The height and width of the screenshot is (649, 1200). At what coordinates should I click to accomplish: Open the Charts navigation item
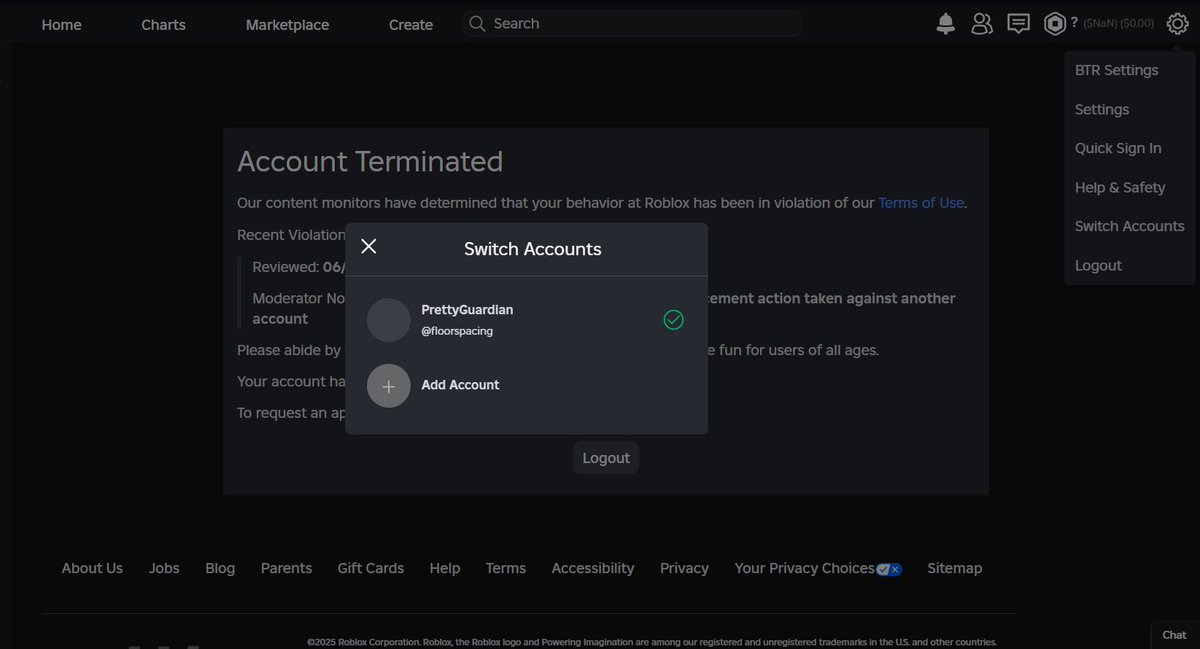pos(163,25)
